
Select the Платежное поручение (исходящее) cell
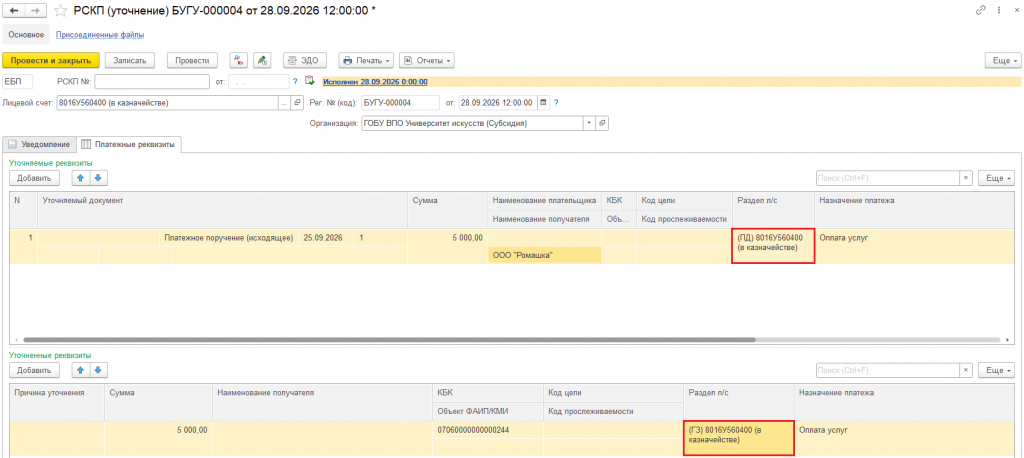(x=229, y=238)
